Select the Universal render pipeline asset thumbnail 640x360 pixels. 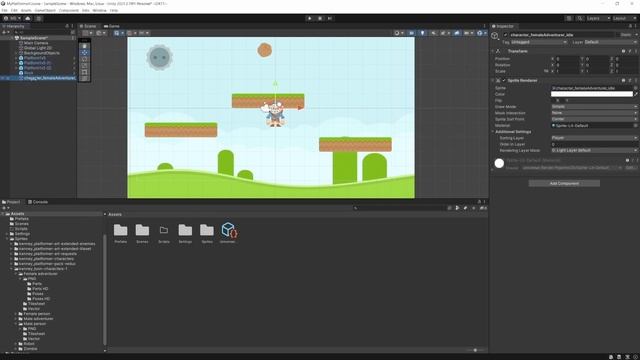(x=229, y=233)
